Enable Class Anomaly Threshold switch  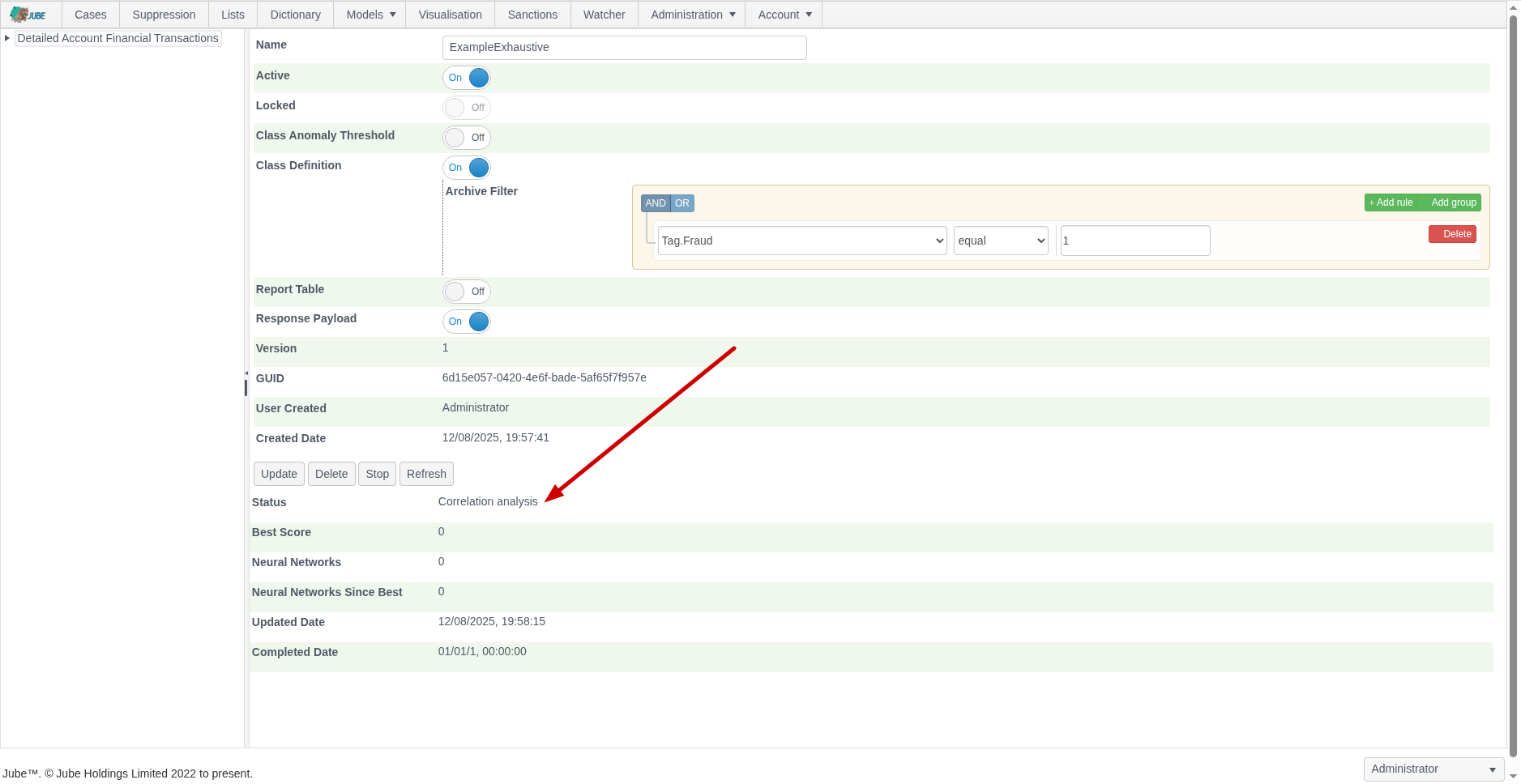(x=467, y=138)
